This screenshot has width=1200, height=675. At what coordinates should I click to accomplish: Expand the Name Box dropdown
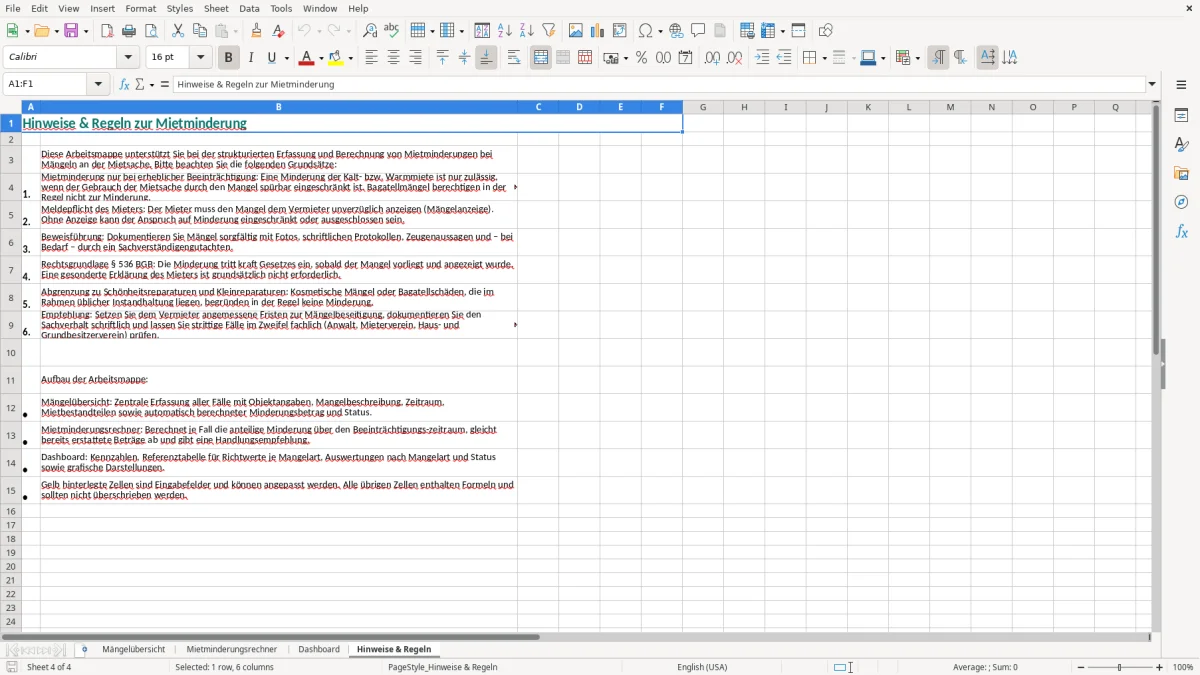(x=99, y=84)
